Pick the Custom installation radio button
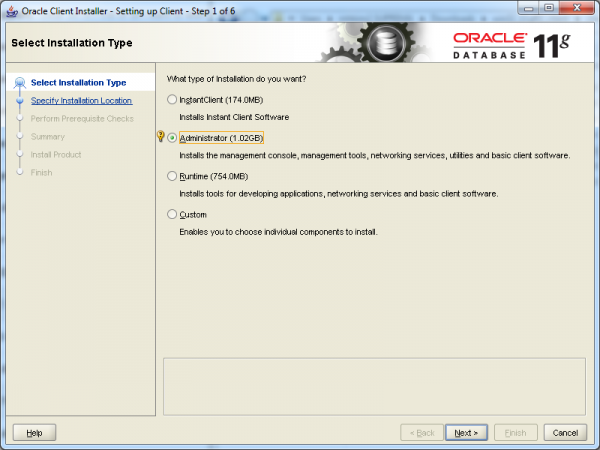Viewport: 600px width, 450px height. click(x=173, y=214)
